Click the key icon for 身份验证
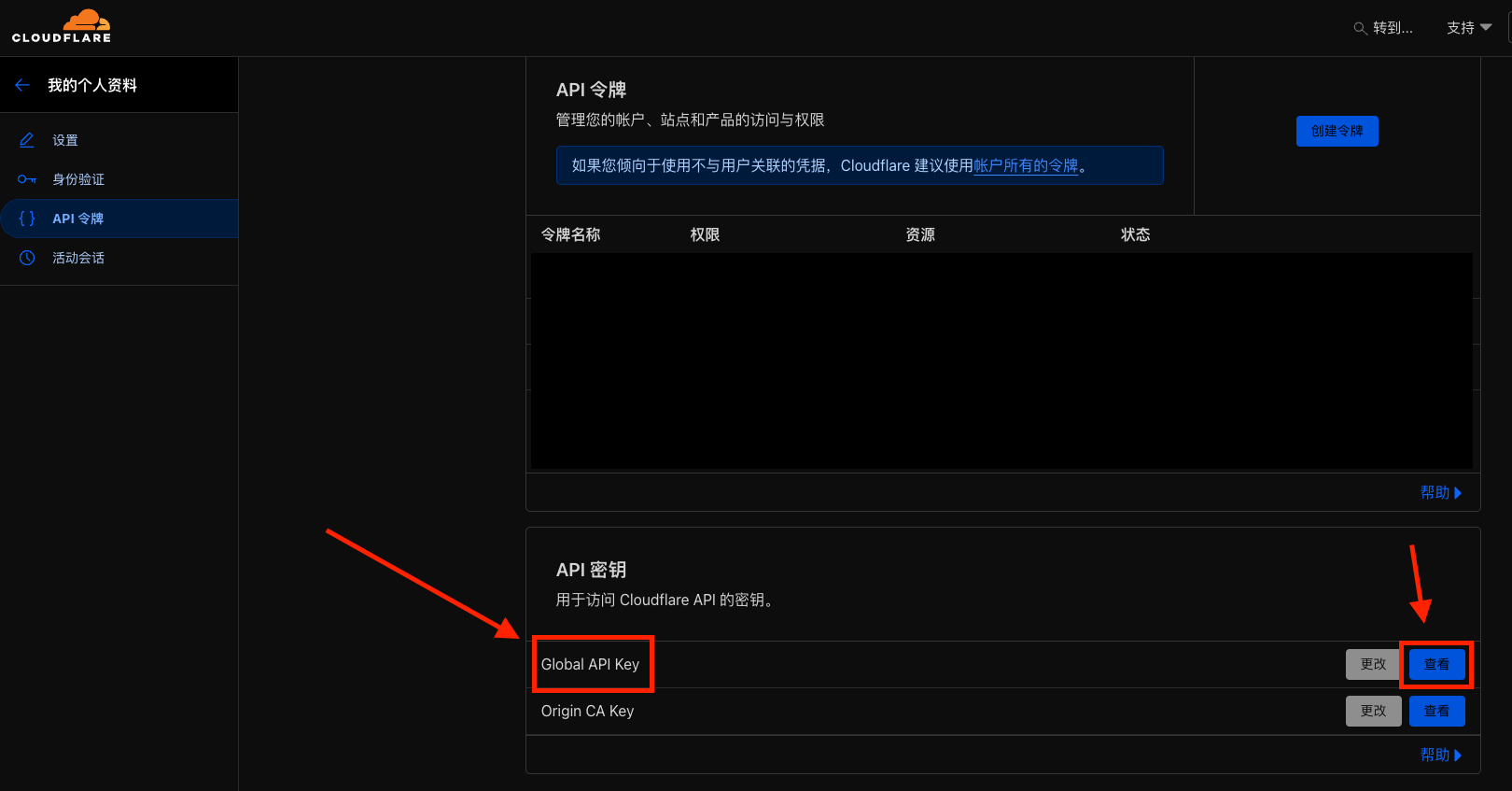Image resolution: width=1512 pixels, height=791 pixels. pyautogui.click(x=27, y=179)
